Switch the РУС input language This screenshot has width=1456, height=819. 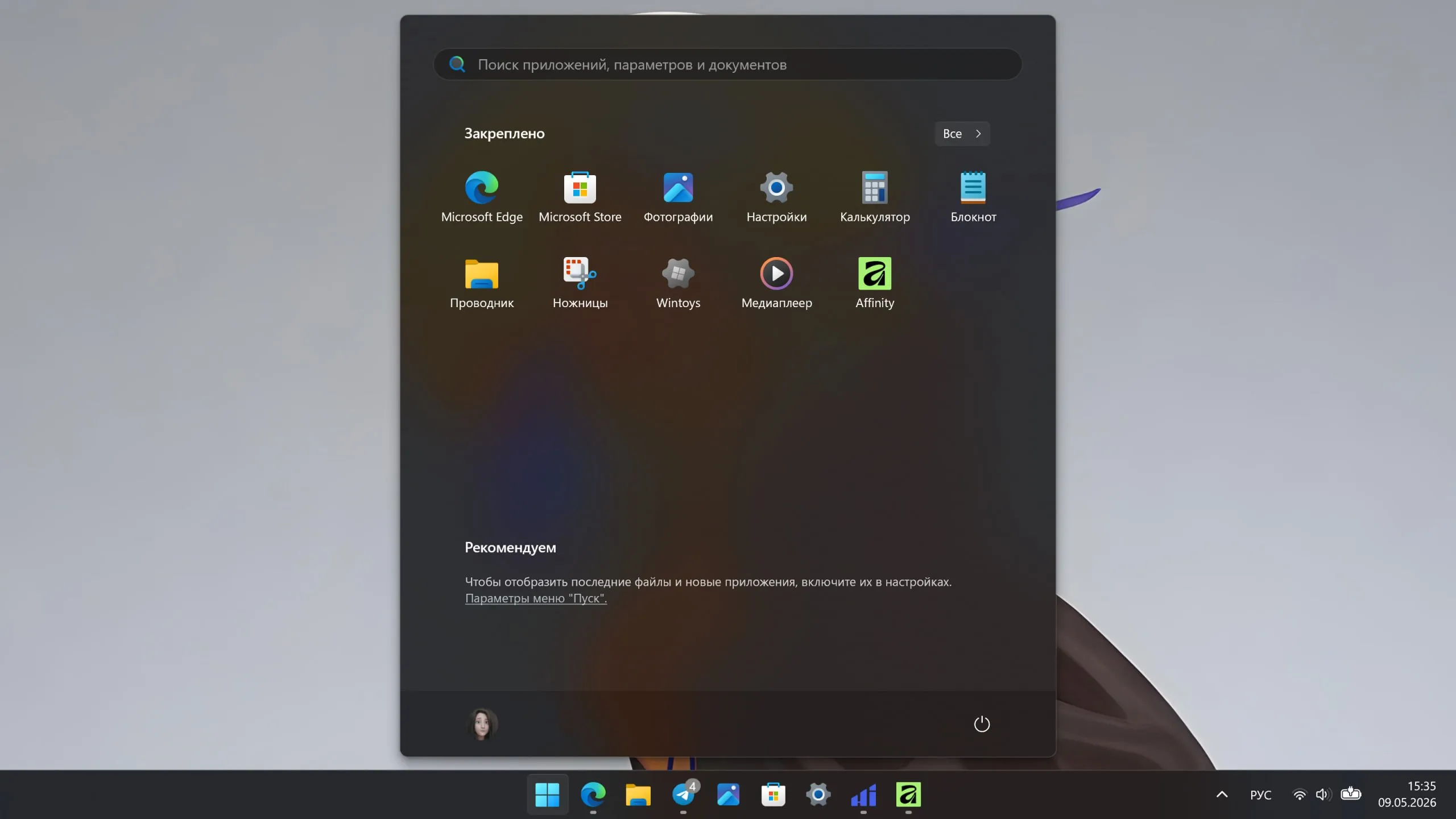coord(1260,795)
